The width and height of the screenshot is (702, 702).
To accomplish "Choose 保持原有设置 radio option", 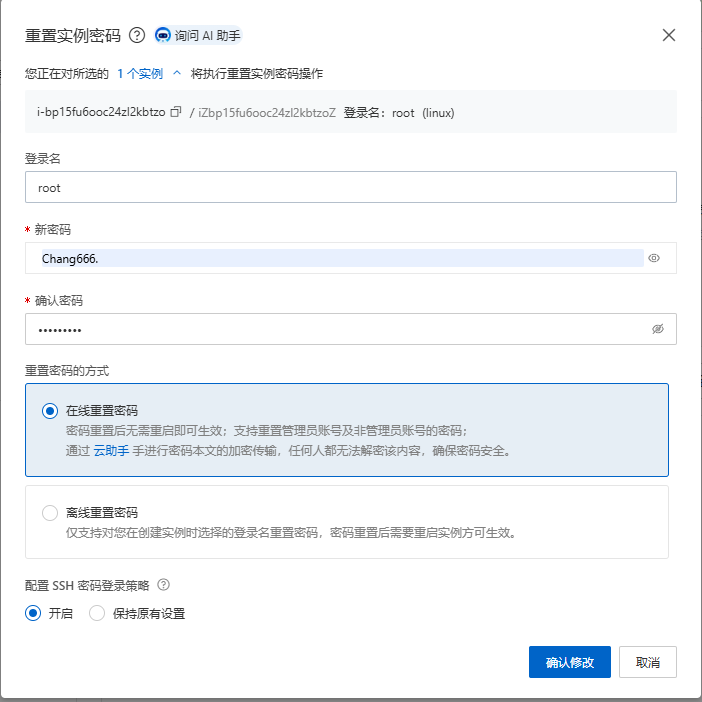I will point(97,614).
